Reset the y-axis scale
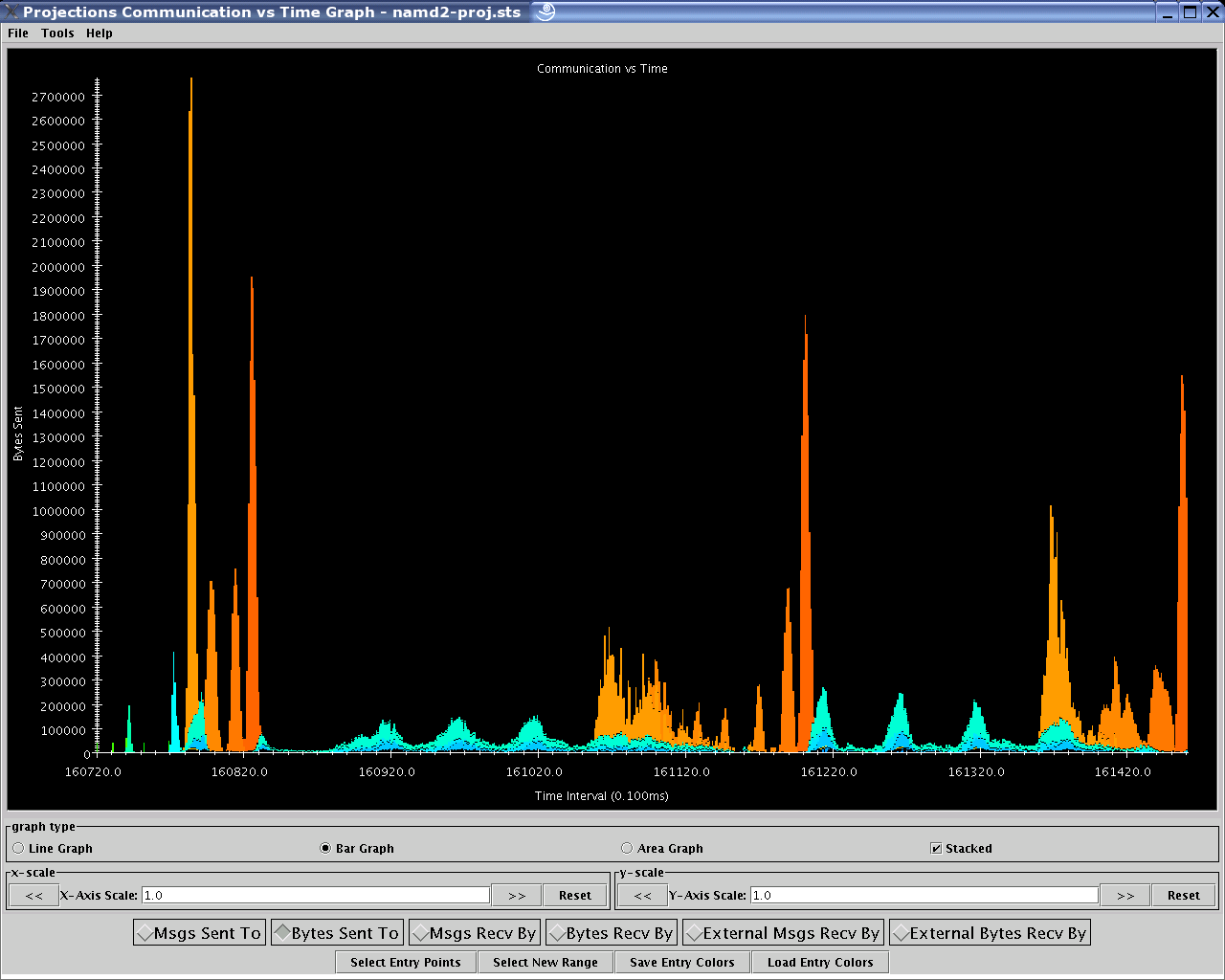Screen dimensions: 1225x980 pos(1184,896)
